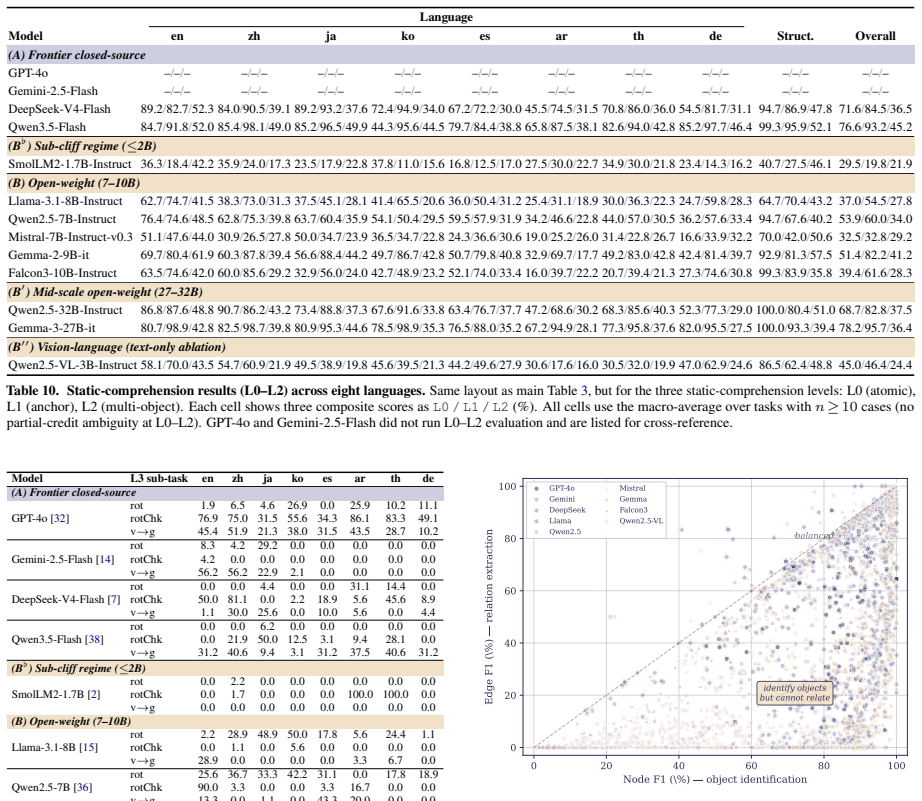Click the '(B) Open-weight (7–10B)' band in lower table
This screenshot has height=801, width=922.
(225, 722)
